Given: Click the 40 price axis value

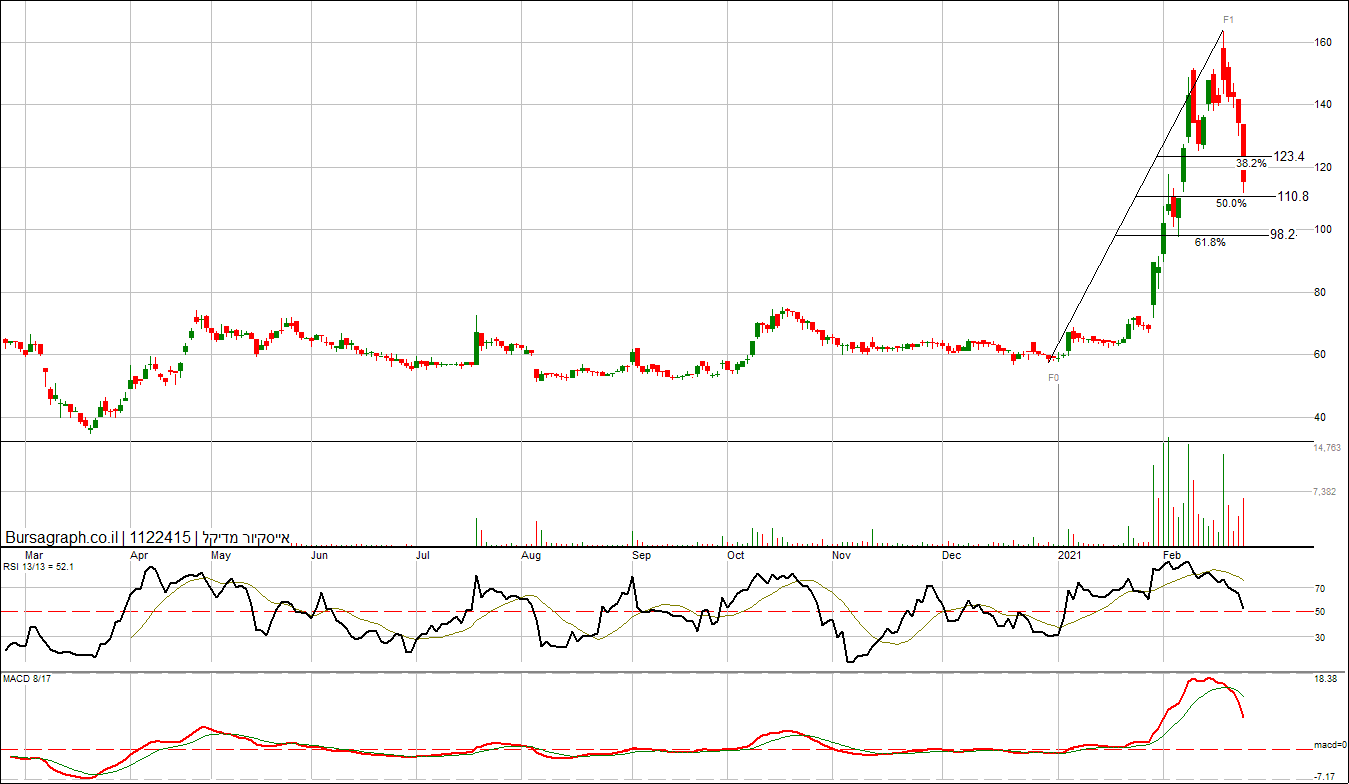Looking at the screenshot, I should (1320, 417).
